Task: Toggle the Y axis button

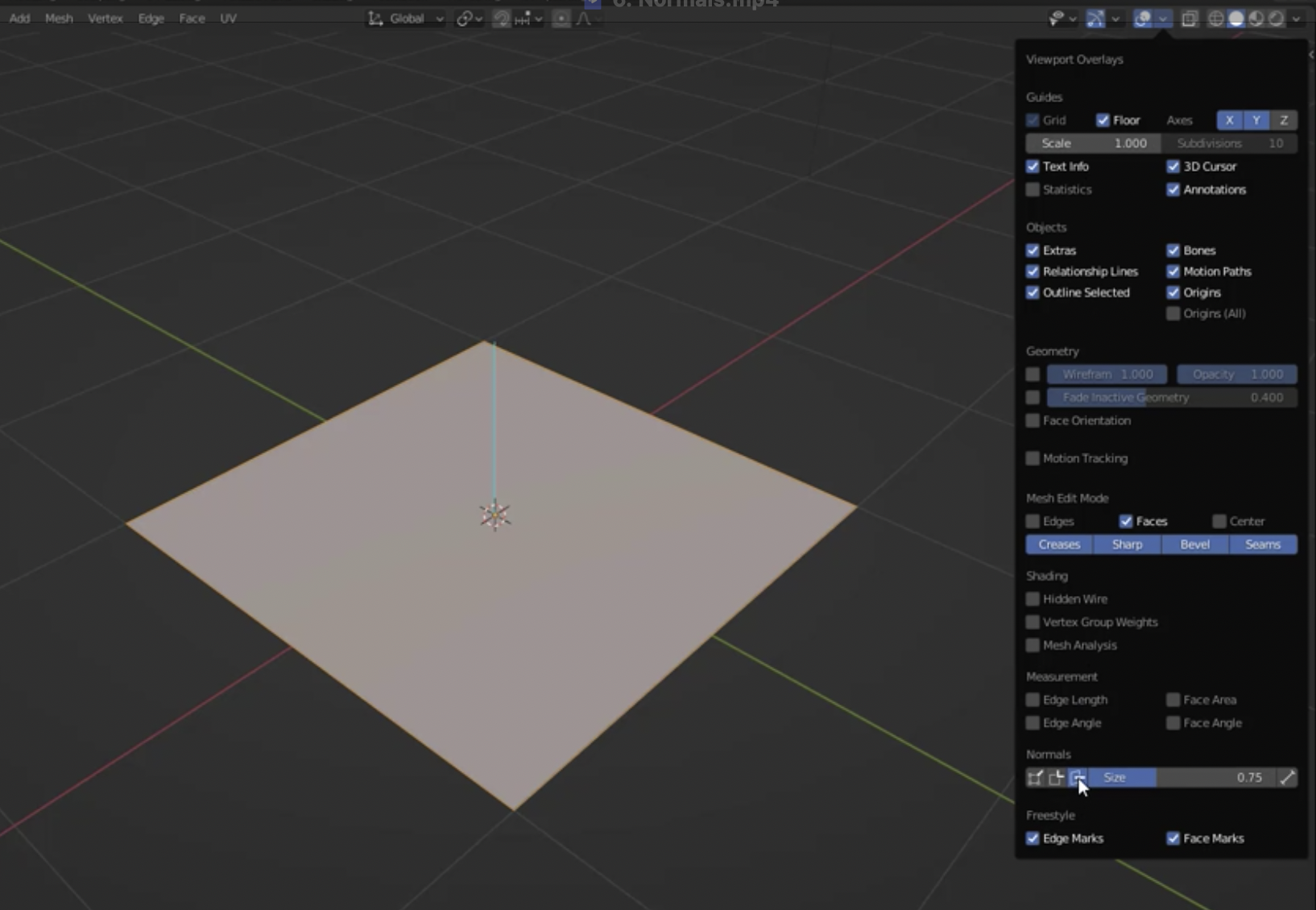Action: 1256,120
